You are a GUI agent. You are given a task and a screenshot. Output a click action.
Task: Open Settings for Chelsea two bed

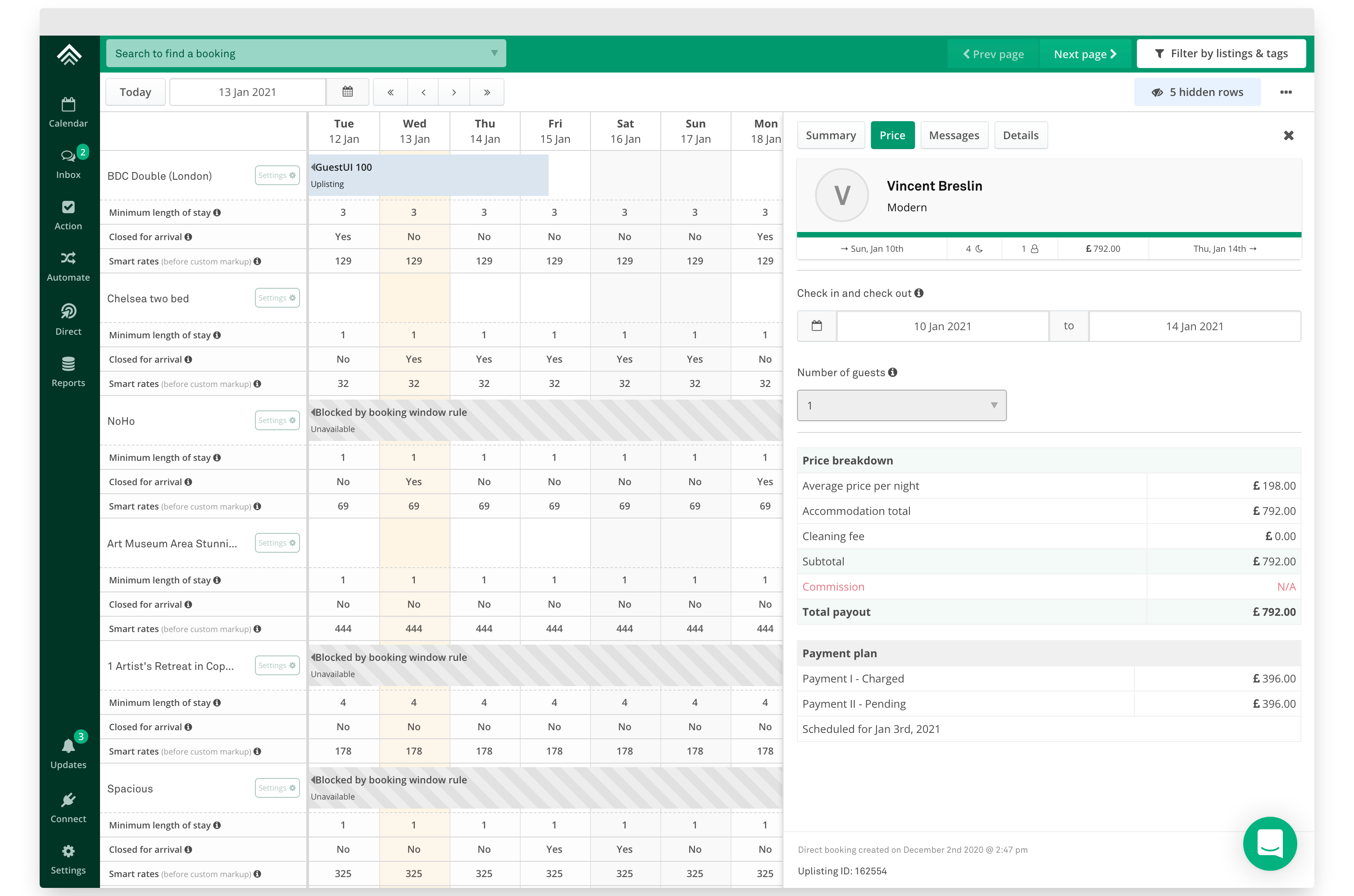[277, 298]
